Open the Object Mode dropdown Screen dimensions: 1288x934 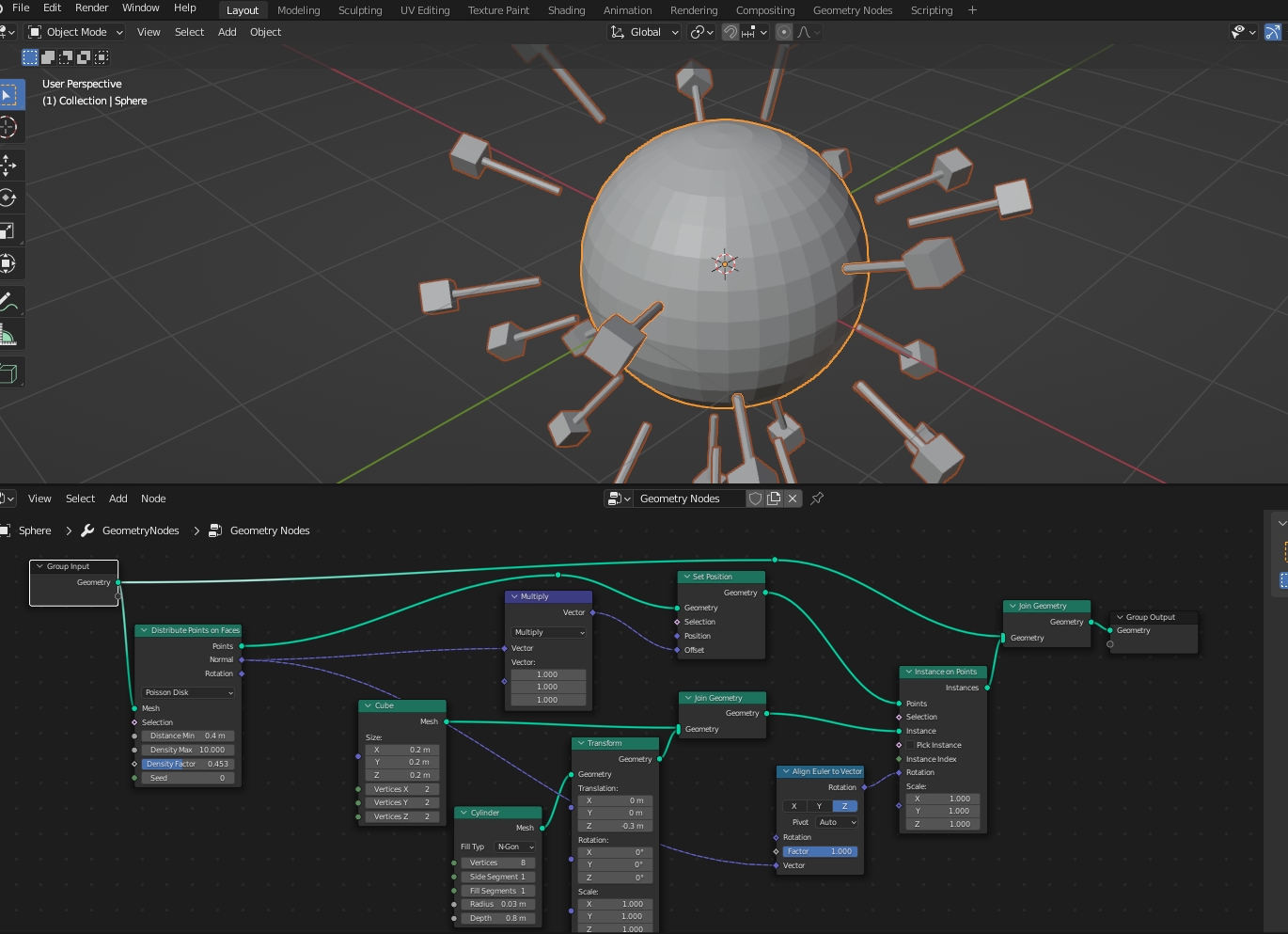point(75,32)
